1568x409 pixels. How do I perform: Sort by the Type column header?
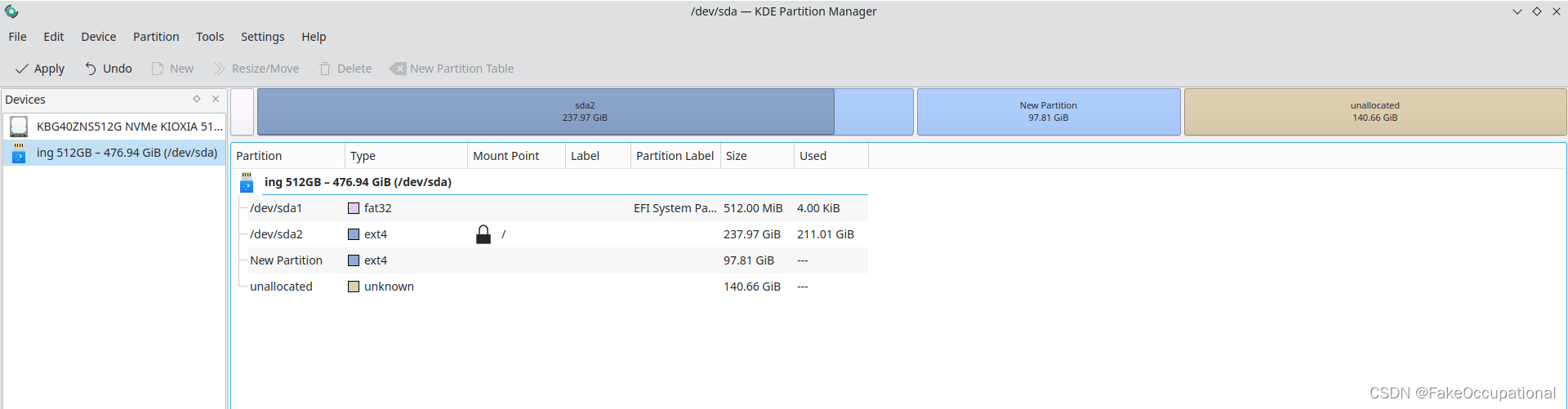tap(406, 156)
